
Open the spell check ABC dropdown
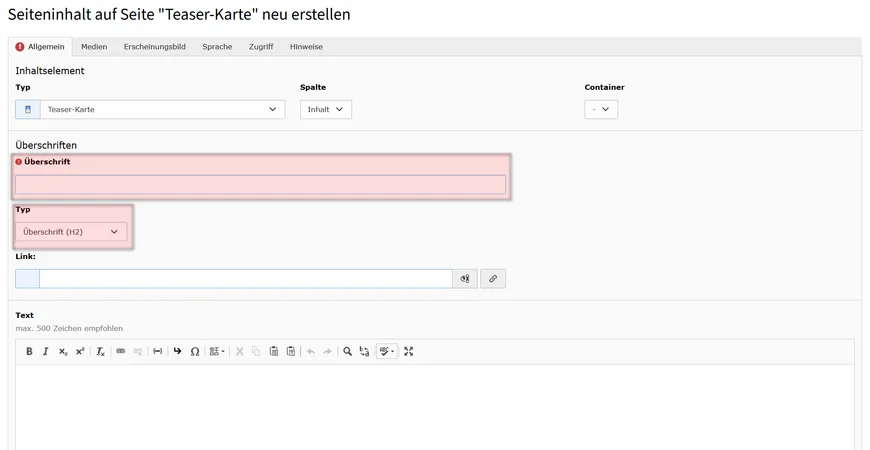point(387,351)
